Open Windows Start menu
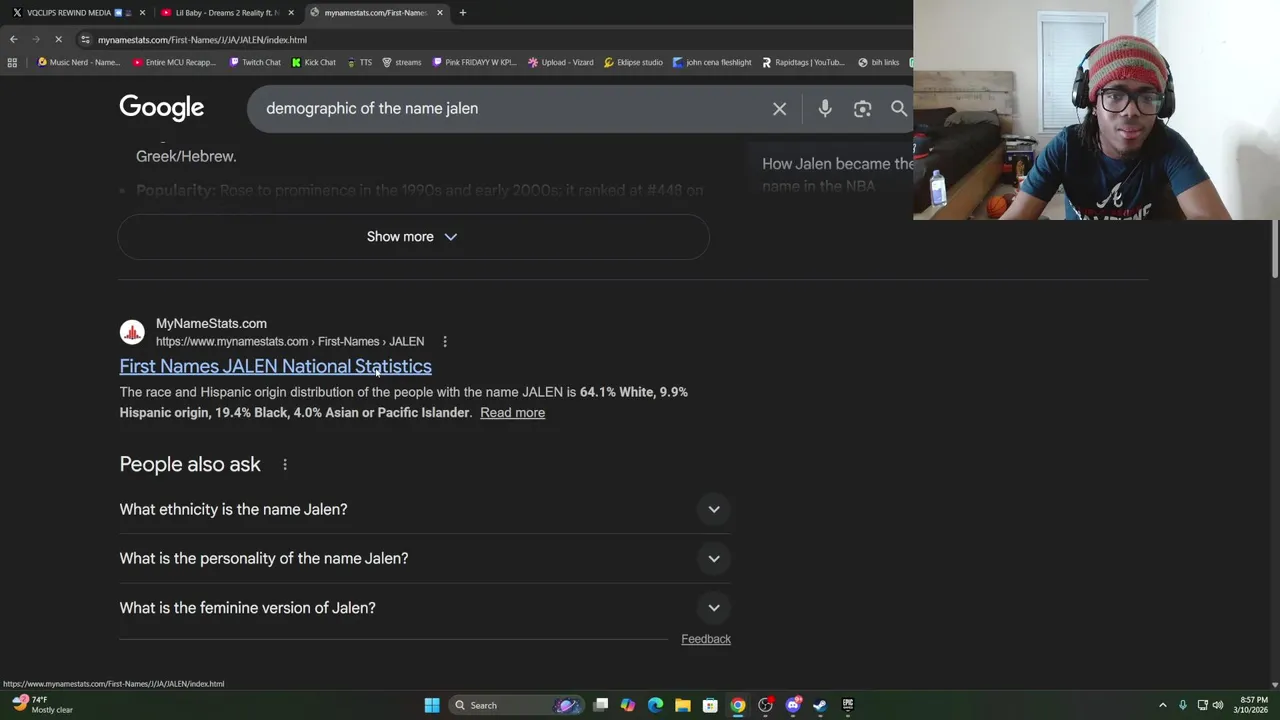Screen dimensions: 1280x720 tap(432, 705)
